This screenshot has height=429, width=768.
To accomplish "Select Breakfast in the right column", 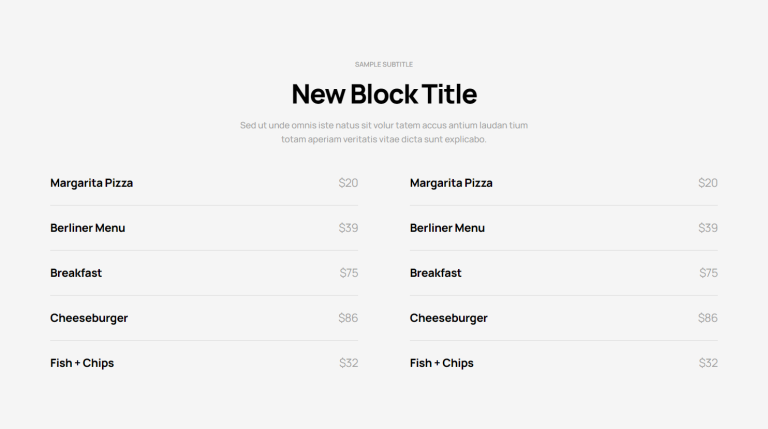I will click(x=435, y=273).
